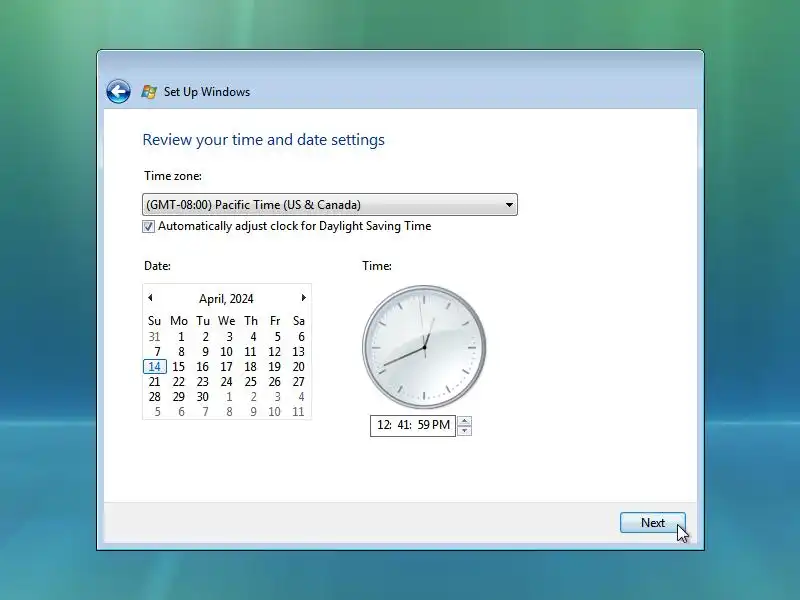Open the Time zone dropdown
Image resolution: width=800 pixels, height=600 pixels.
pyautogui.click(x=330, y=205)
